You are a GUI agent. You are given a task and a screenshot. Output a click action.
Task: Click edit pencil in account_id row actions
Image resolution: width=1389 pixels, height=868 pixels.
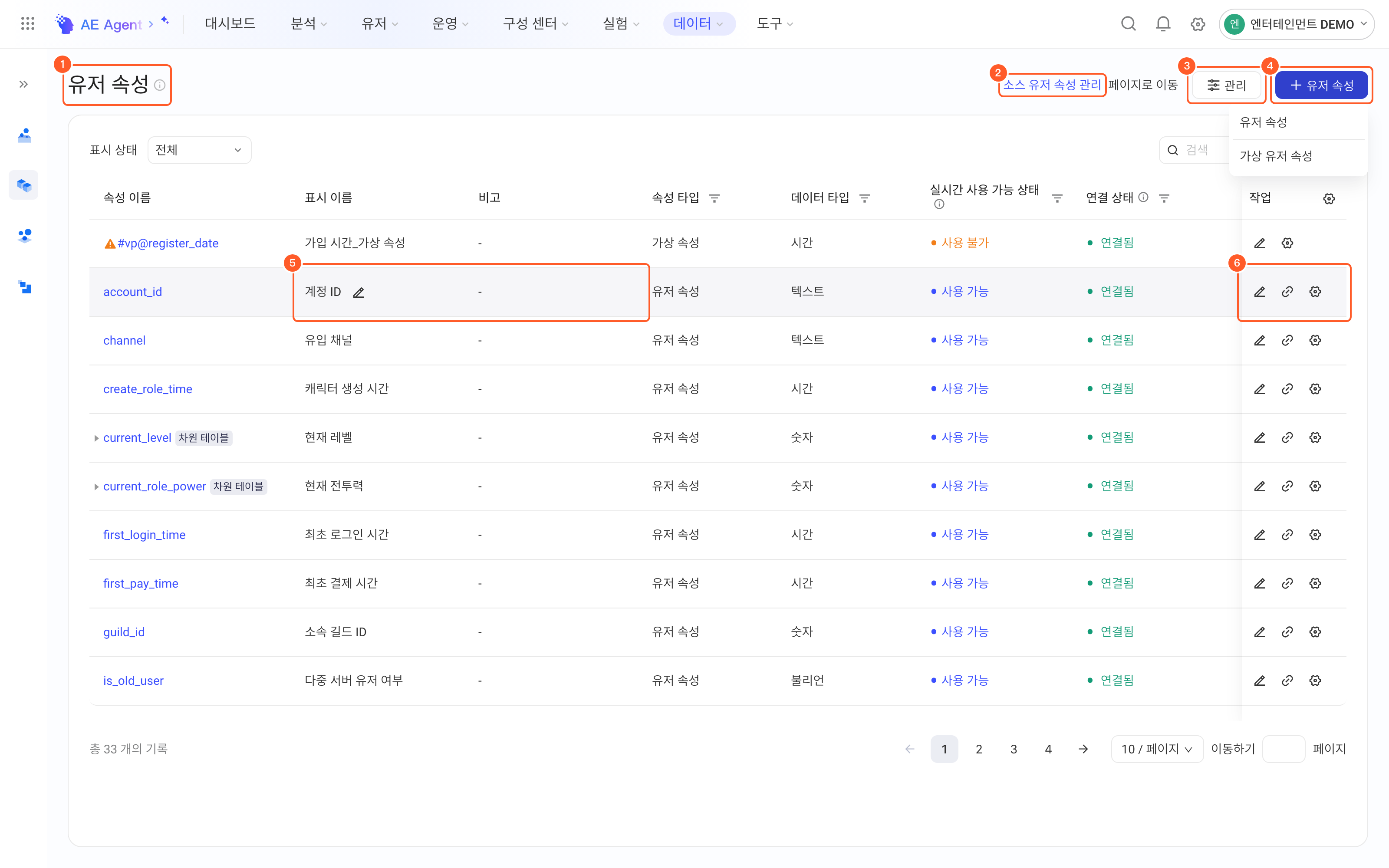[x=1259, y=292]
